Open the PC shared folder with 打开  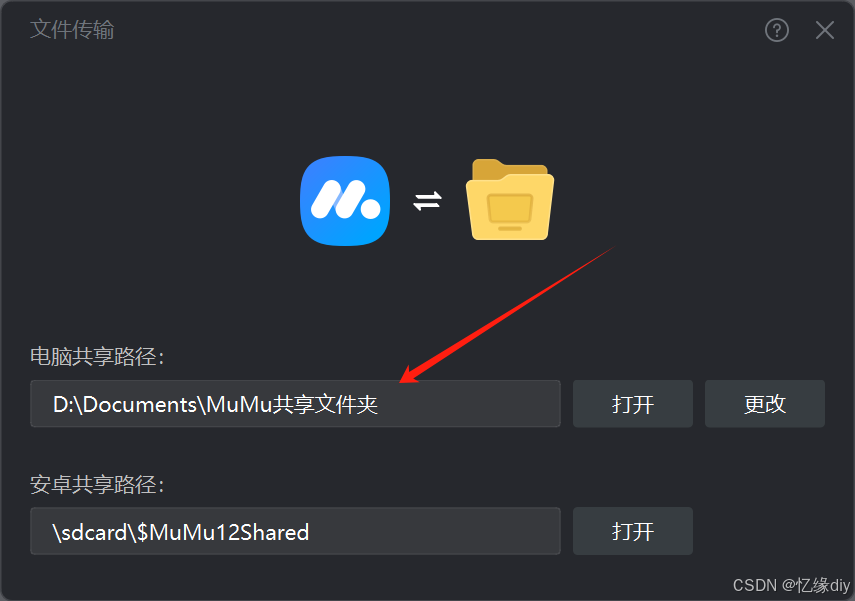point(633,404)
